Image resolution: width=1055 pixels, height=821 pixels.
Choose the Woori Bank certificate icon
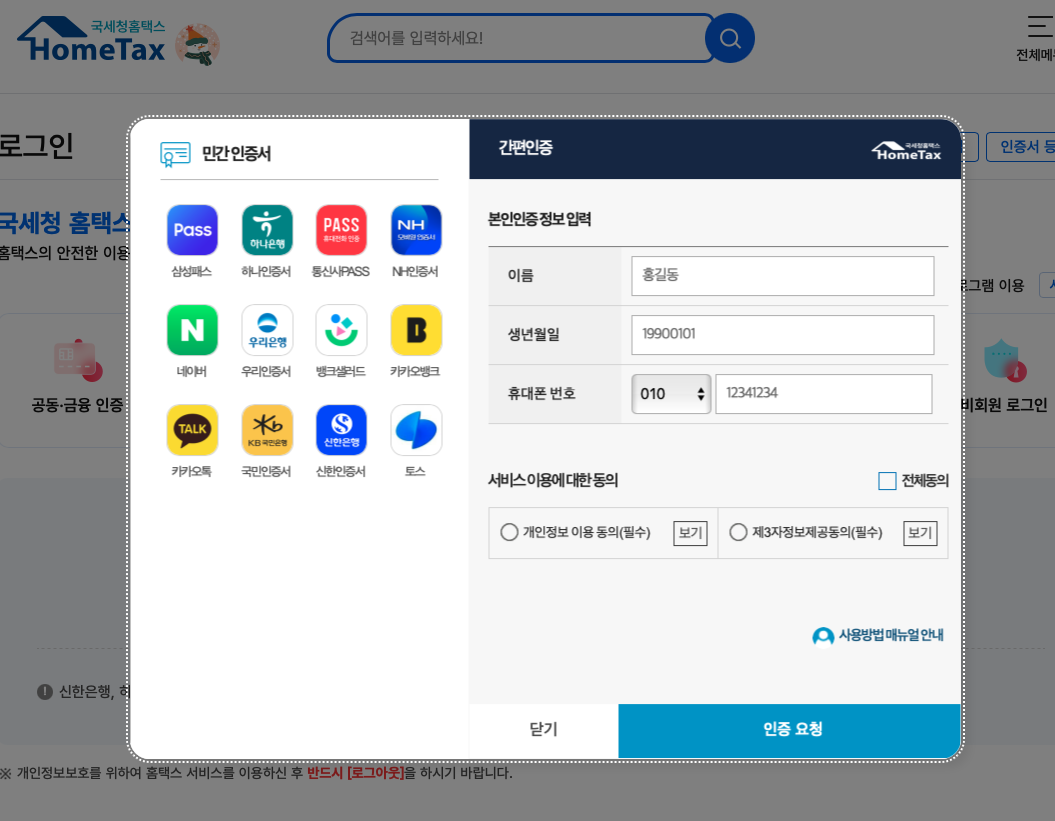click(267, 330)
